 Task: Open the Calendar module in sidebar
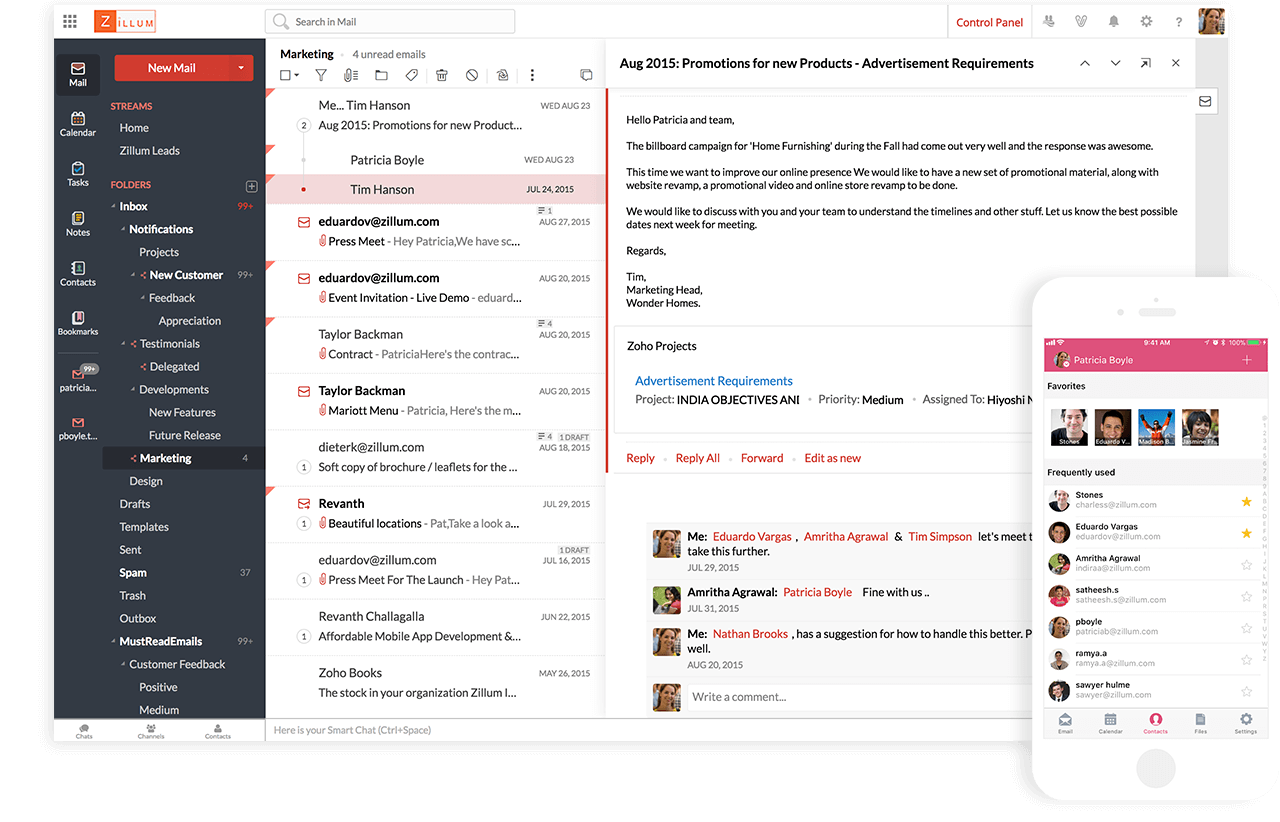78,124
